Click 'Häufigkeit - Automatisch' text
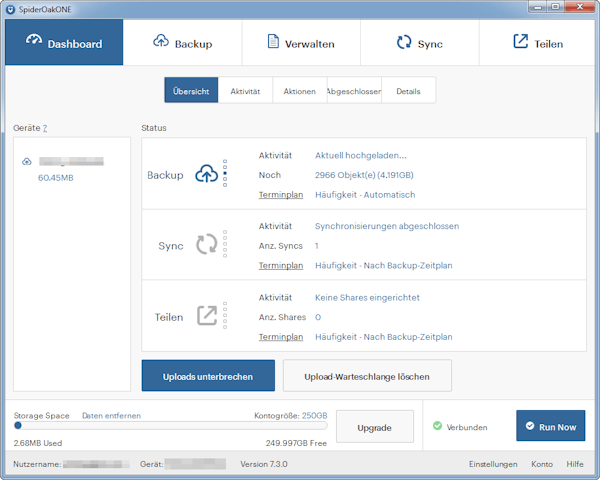Viewport: 600px width, 480px height. click(x=365, y=194)
